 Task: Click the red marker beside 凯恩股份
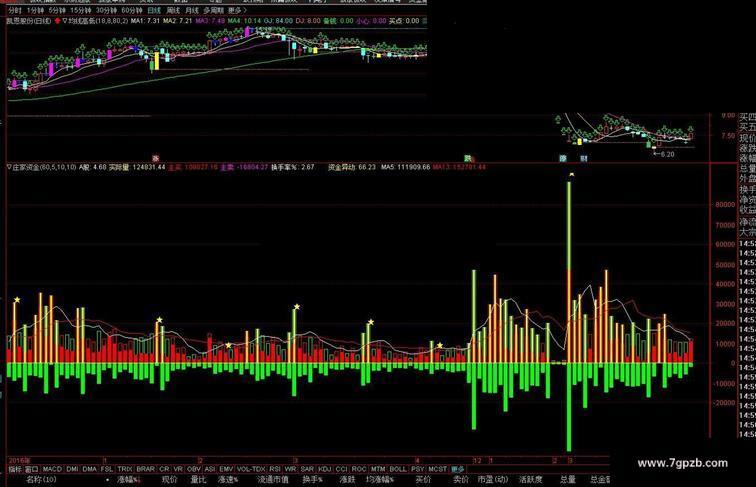coord(58,21)
